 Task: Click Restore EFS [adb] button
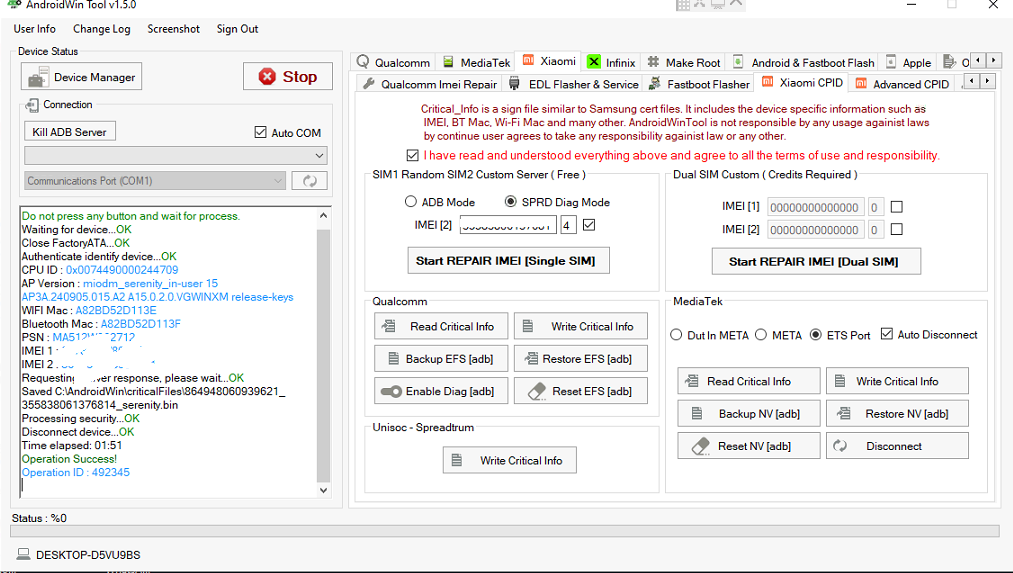[580, 359]
